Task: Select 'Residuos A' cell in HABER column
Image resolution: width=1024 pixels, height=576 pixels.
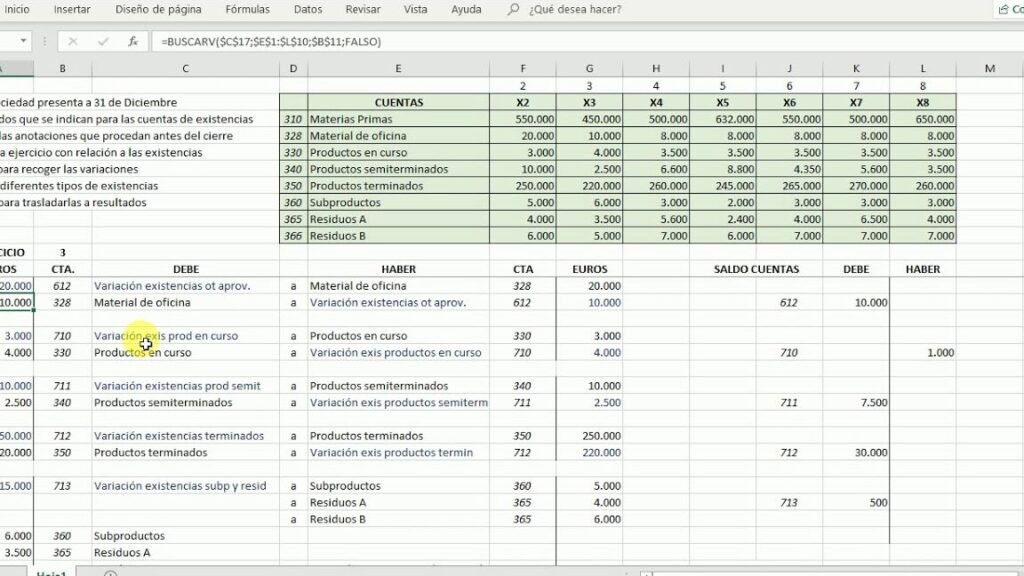Action: pos(398,502)
